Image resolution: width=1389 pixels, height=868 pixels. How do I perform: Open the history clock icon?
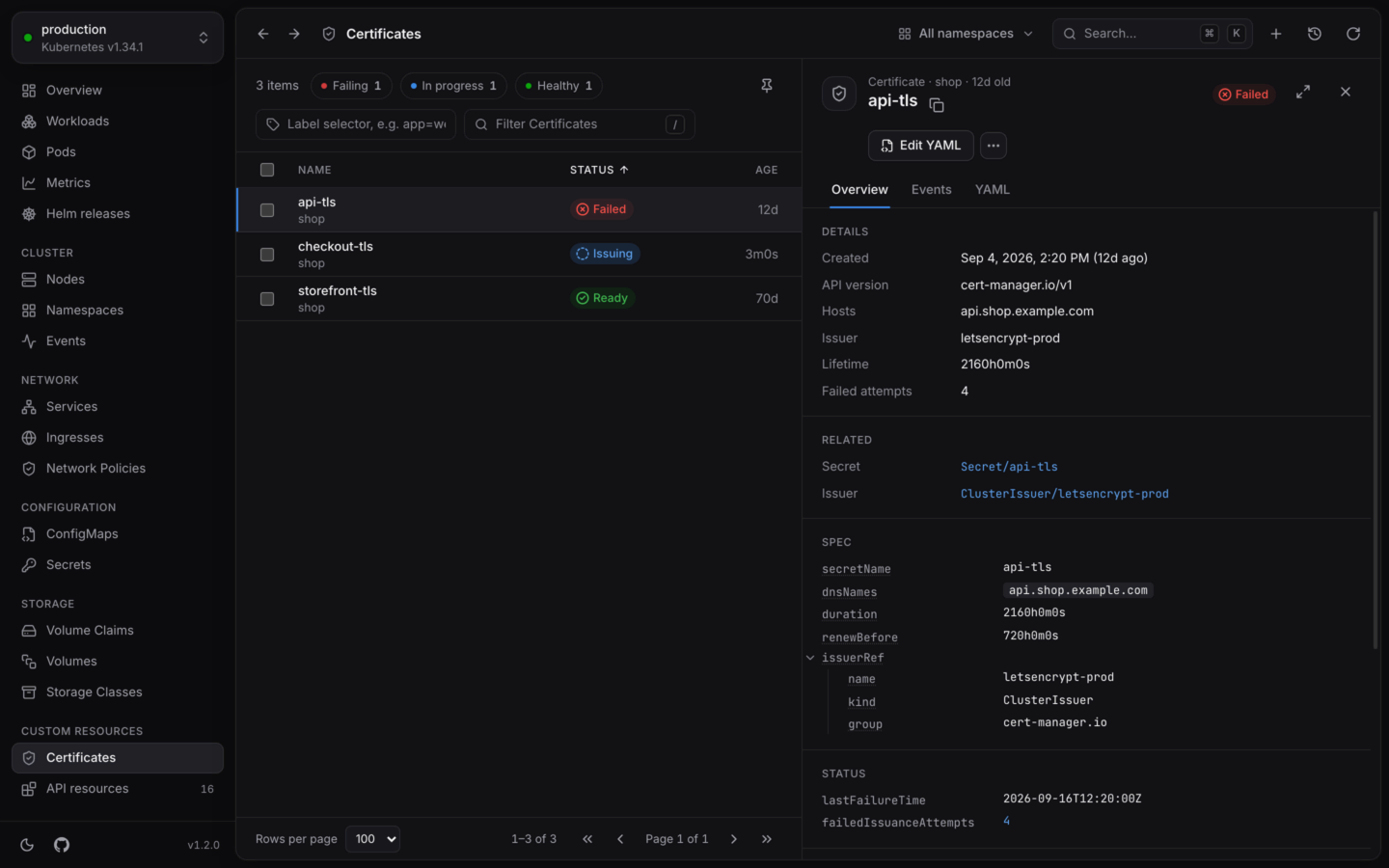tap(1315, 34)
